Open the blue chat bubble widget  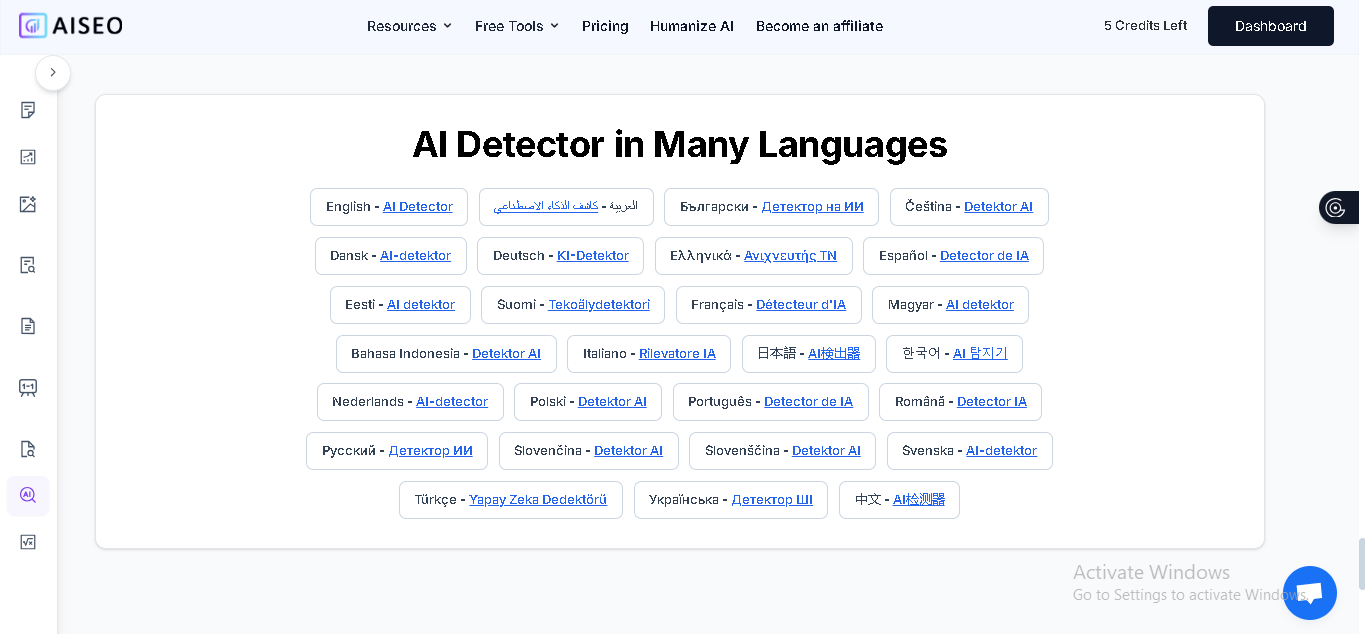pyautogui.click(x=1310, y=593)
